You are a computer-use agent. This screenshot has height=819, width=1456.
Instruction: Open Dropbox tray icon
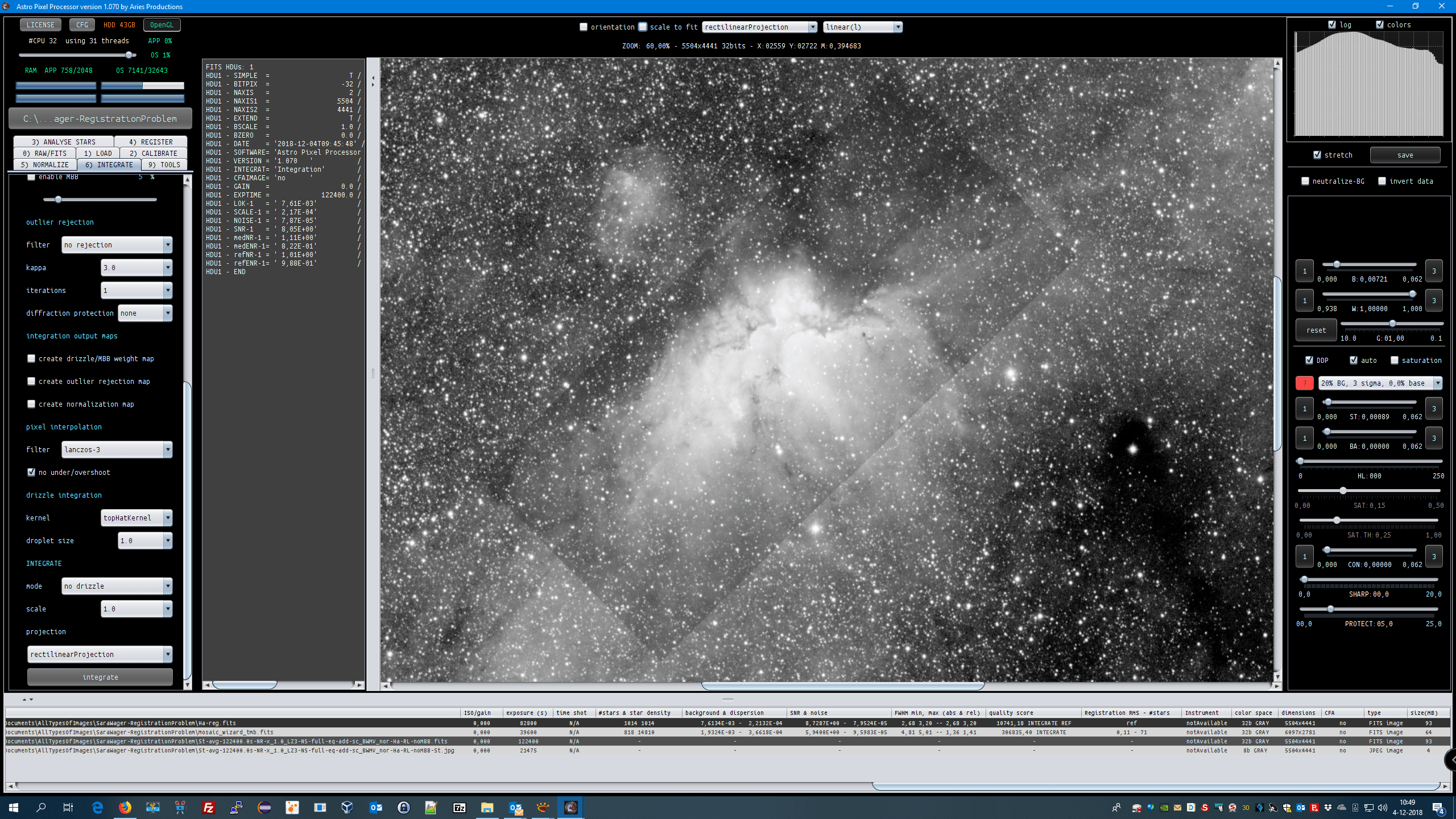pos(1328,808)
